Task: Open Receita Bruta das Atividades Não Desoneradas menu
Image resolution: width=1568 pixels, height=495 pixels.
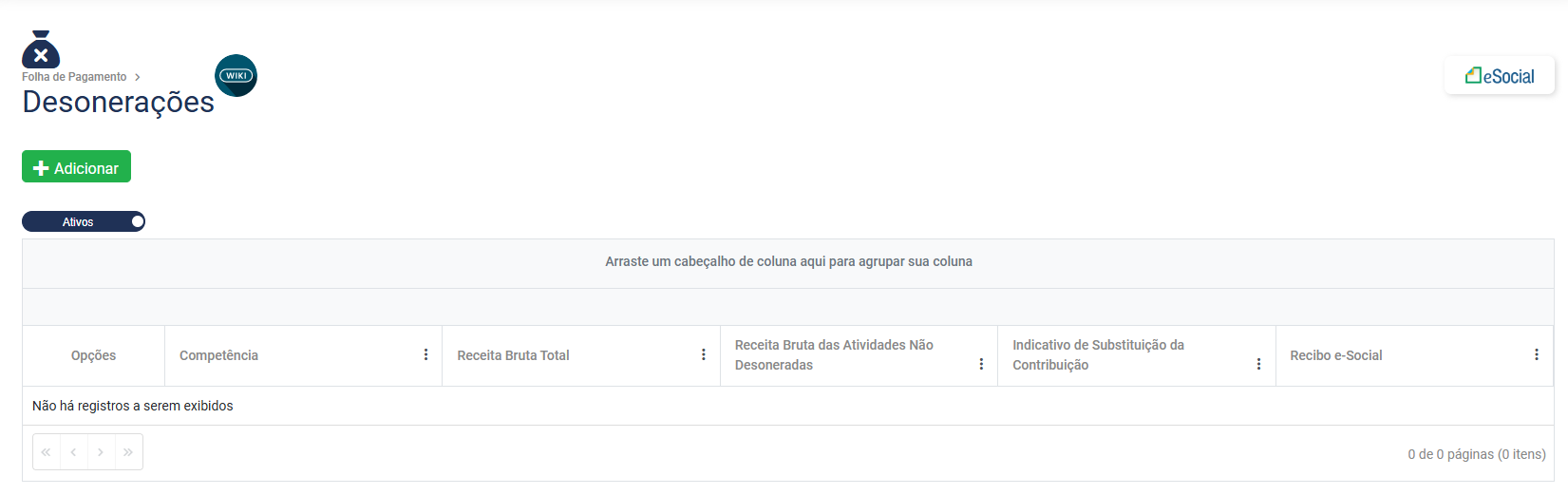Action: click(981, 364)
